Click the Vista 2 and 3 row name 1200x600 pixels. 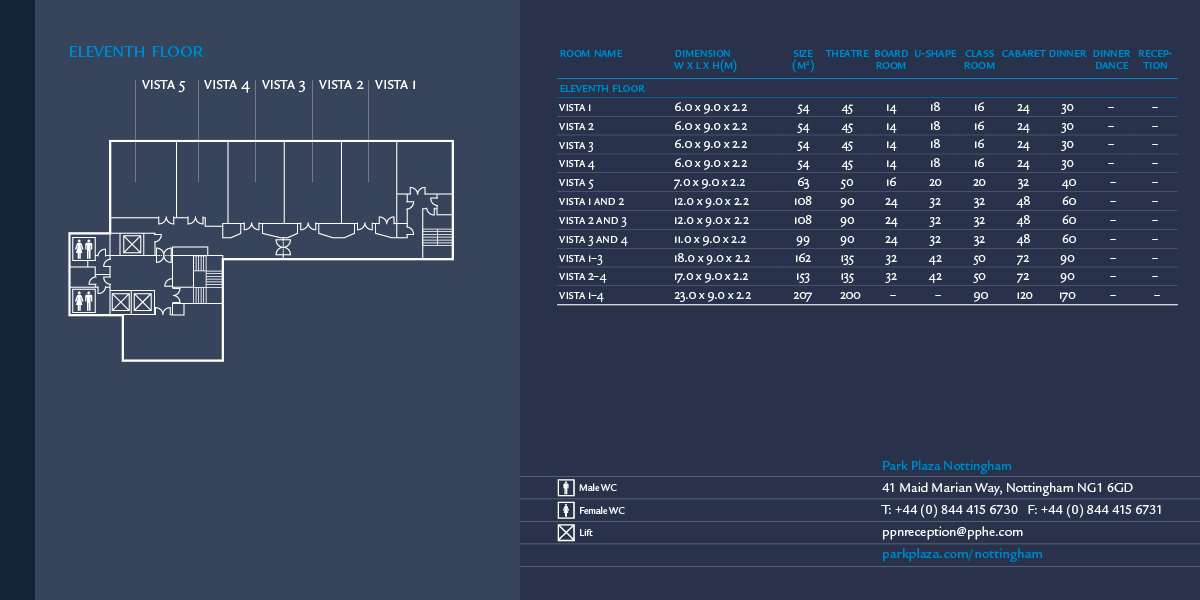click(592, 221)
